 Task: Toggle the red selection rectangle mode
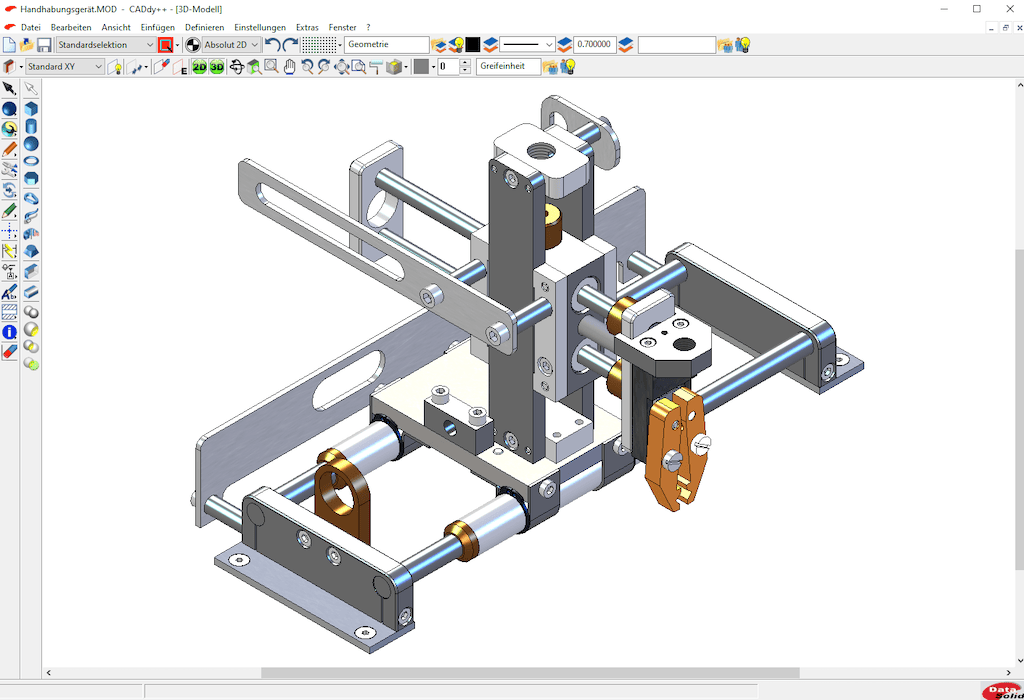165,45
